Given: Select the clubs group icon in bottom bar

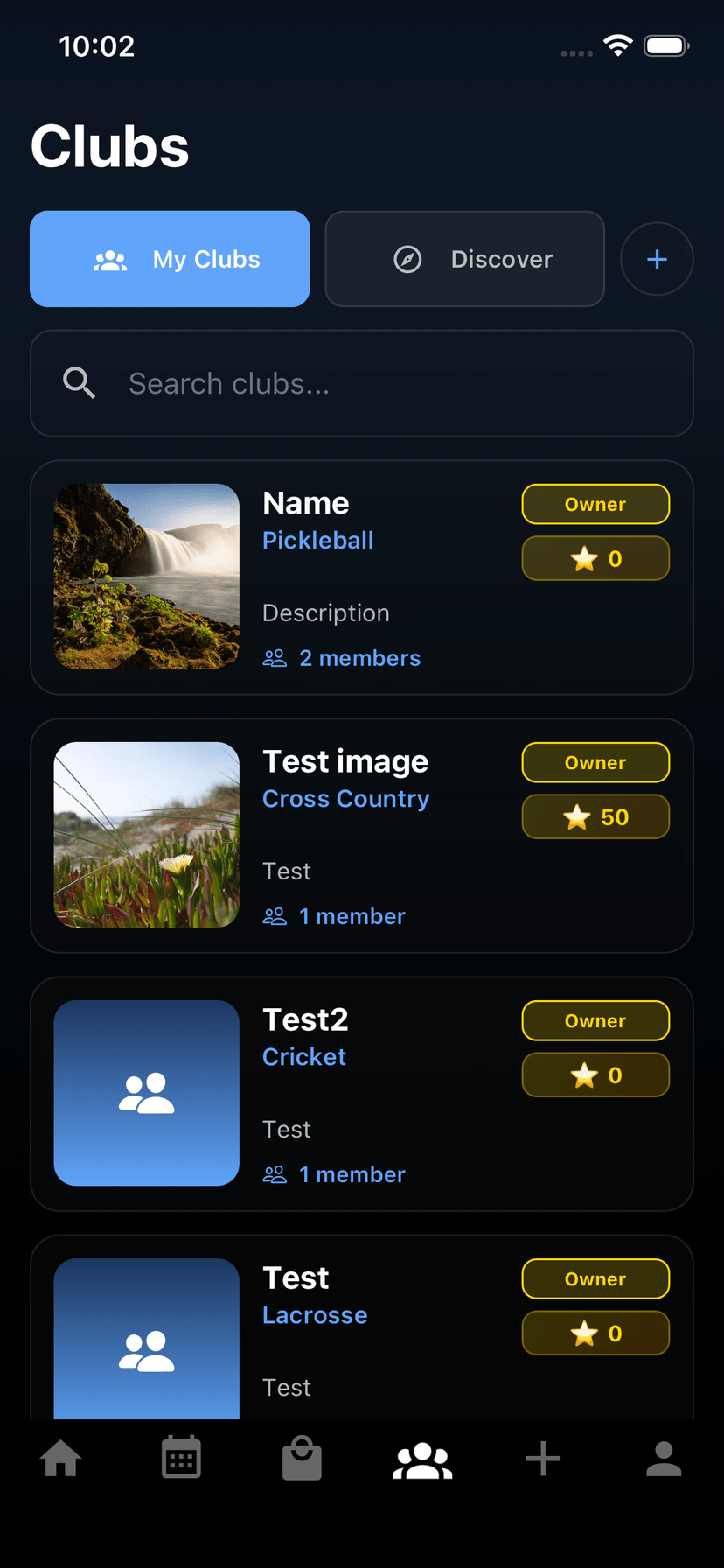Looking at the screenshot, I should (422, 1459).
